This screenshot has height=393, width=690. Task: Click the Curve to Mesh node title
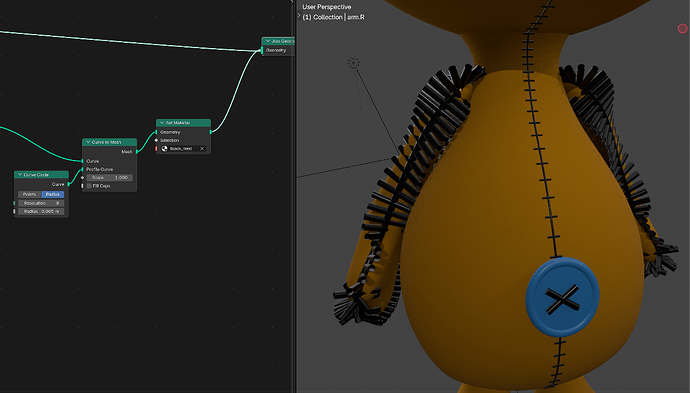pos(106,142)
